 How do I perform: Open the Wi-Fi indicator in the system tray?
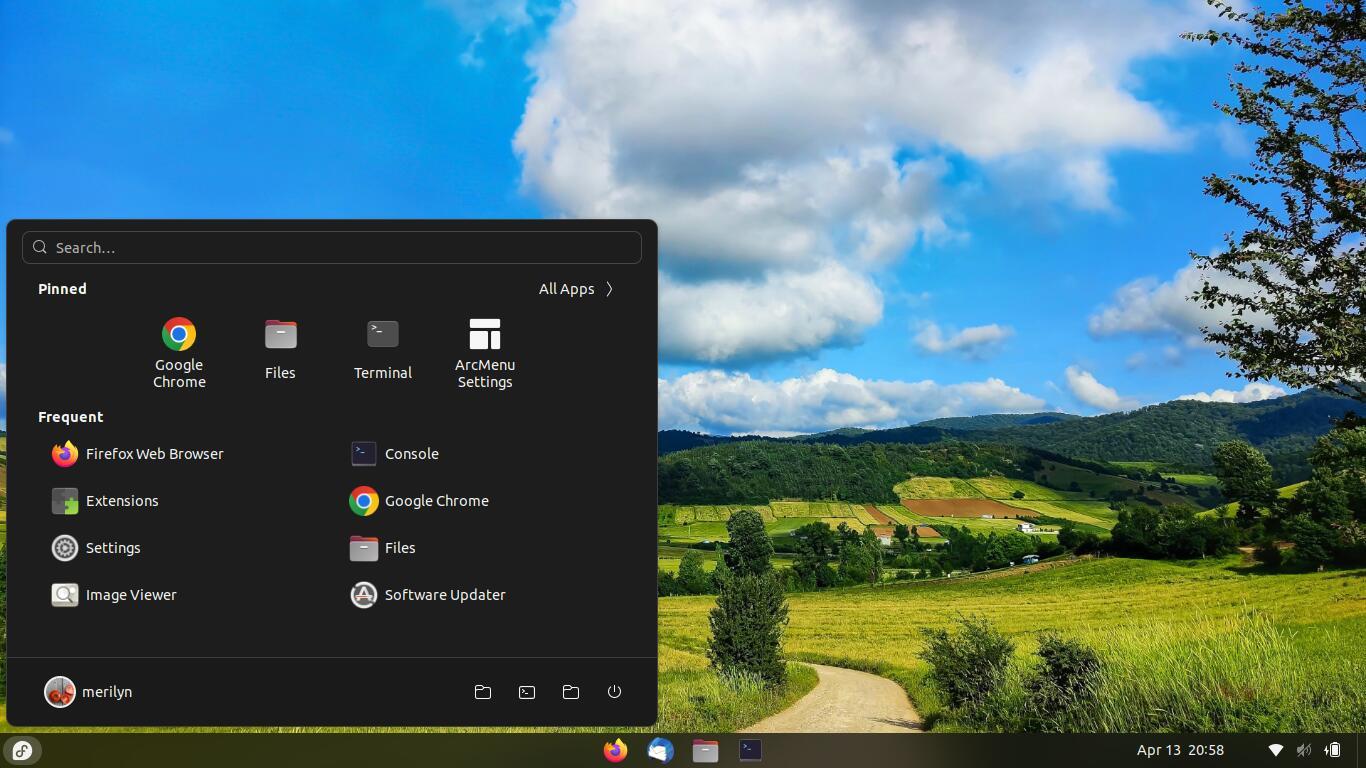(1275, 750)
